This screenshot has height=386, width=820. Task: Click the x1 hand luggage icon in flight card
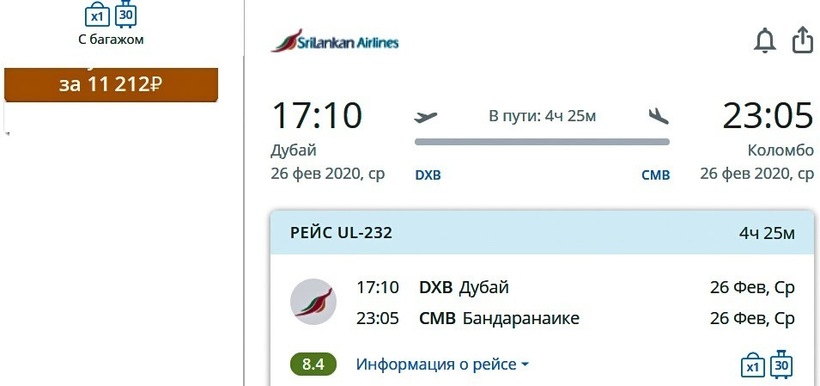tap(753, 366)
